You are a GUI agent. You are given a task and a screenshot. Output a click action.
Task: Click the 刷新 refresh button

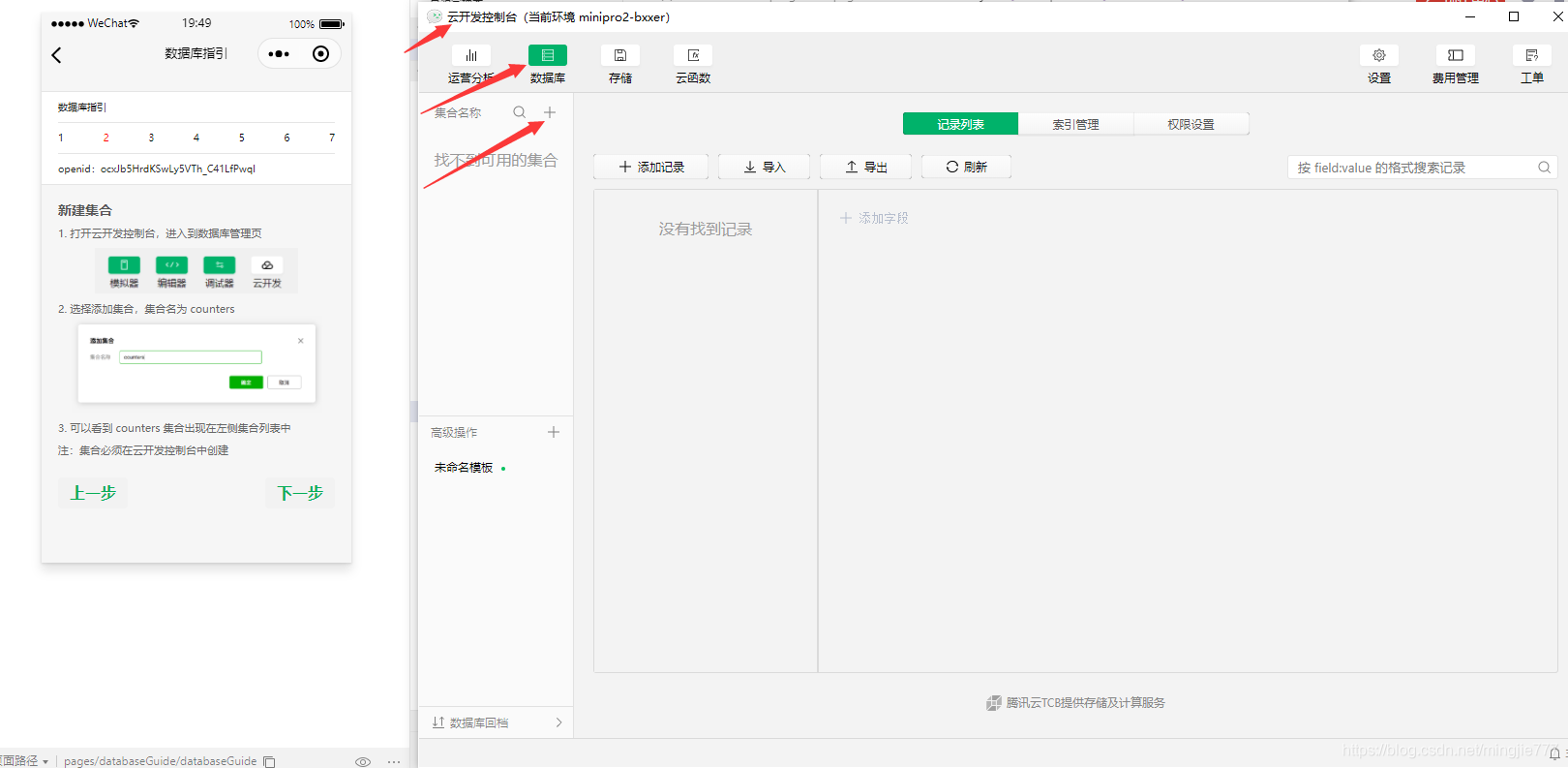click(966, 167)
